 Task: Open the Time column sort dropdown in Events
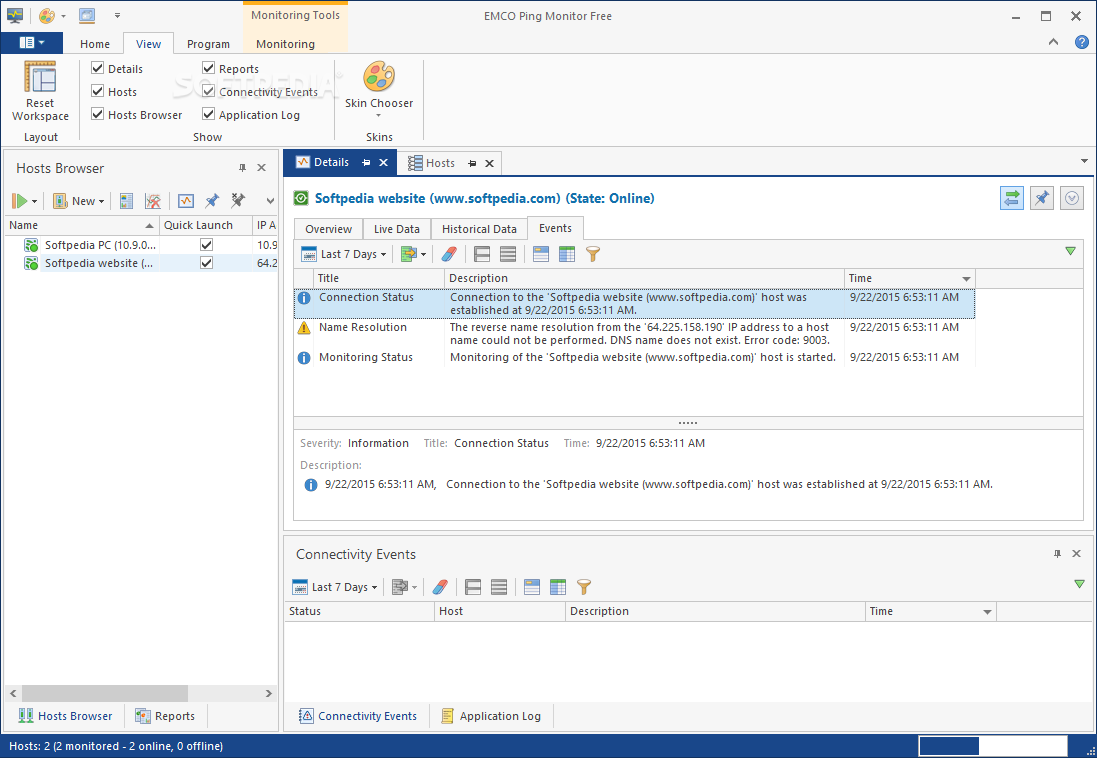(966, 279)
